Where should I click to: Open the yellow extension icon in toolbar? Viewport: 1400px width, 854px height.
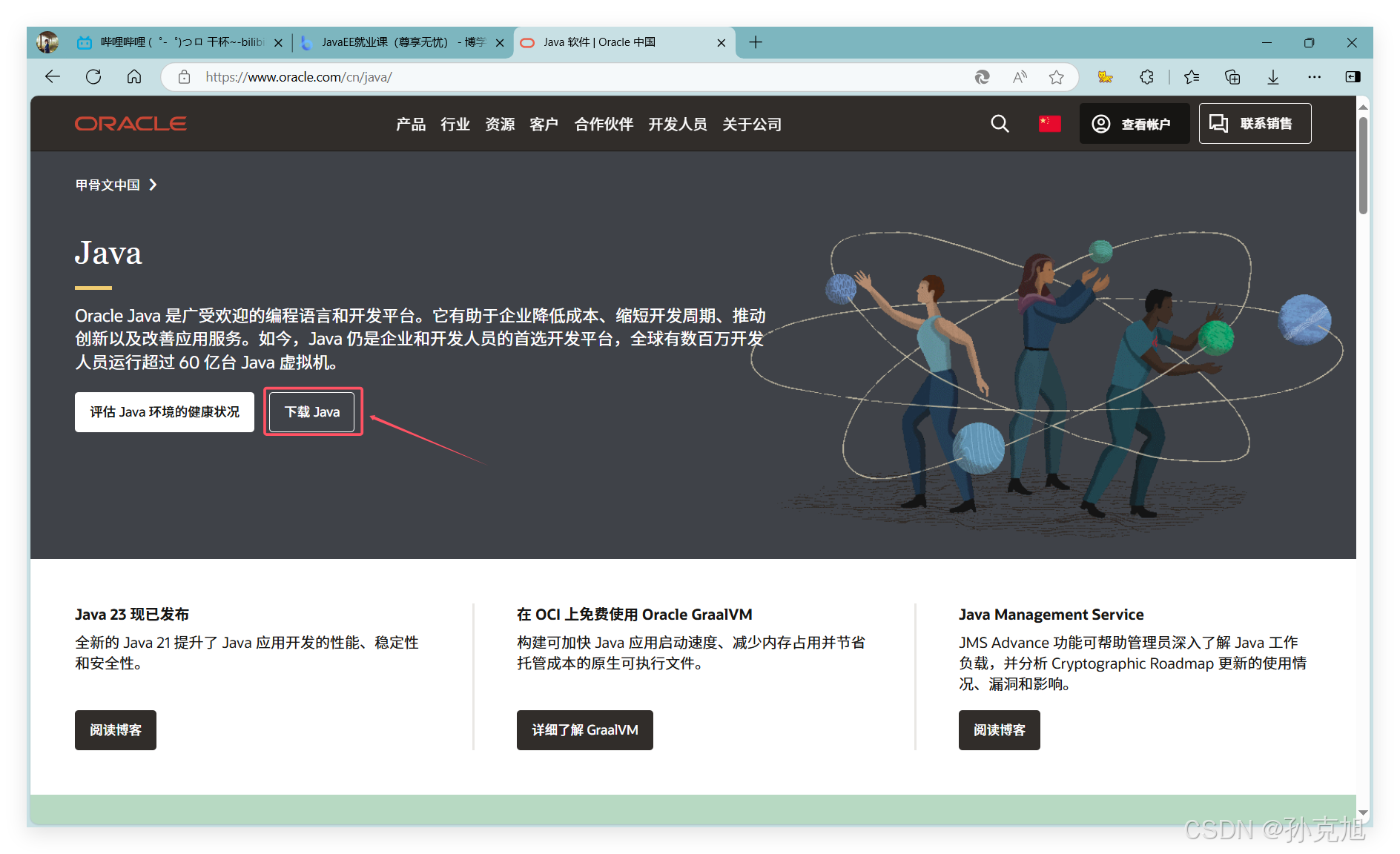pos(1105,77)
